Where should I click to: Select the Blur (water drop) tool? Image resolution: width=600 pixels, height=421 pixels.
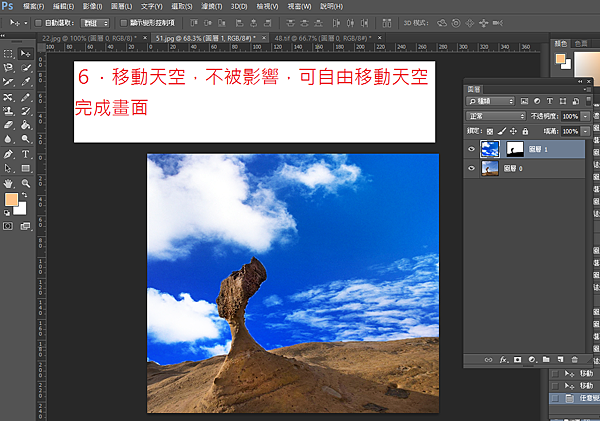[8, 139]
